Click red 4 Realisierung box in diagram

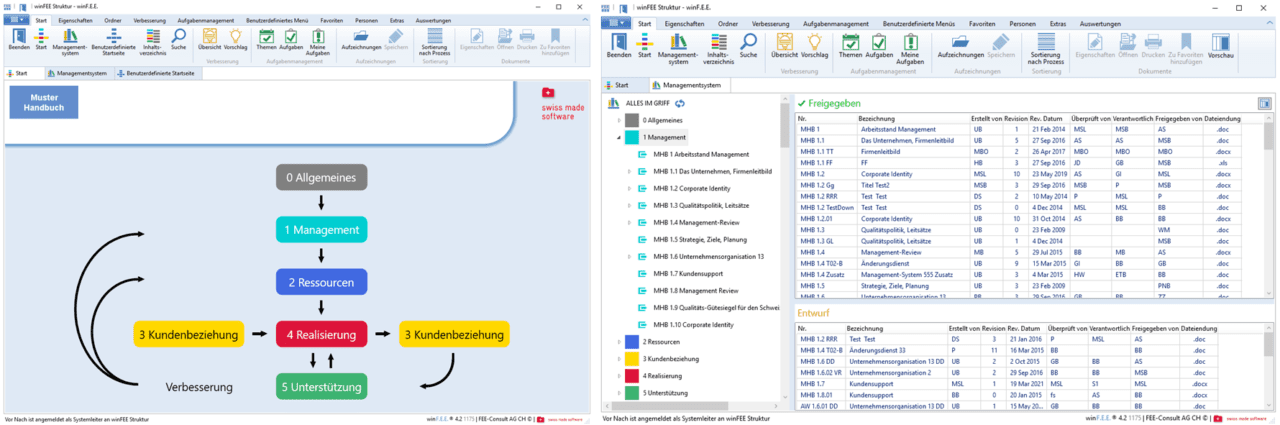point(317,334)
